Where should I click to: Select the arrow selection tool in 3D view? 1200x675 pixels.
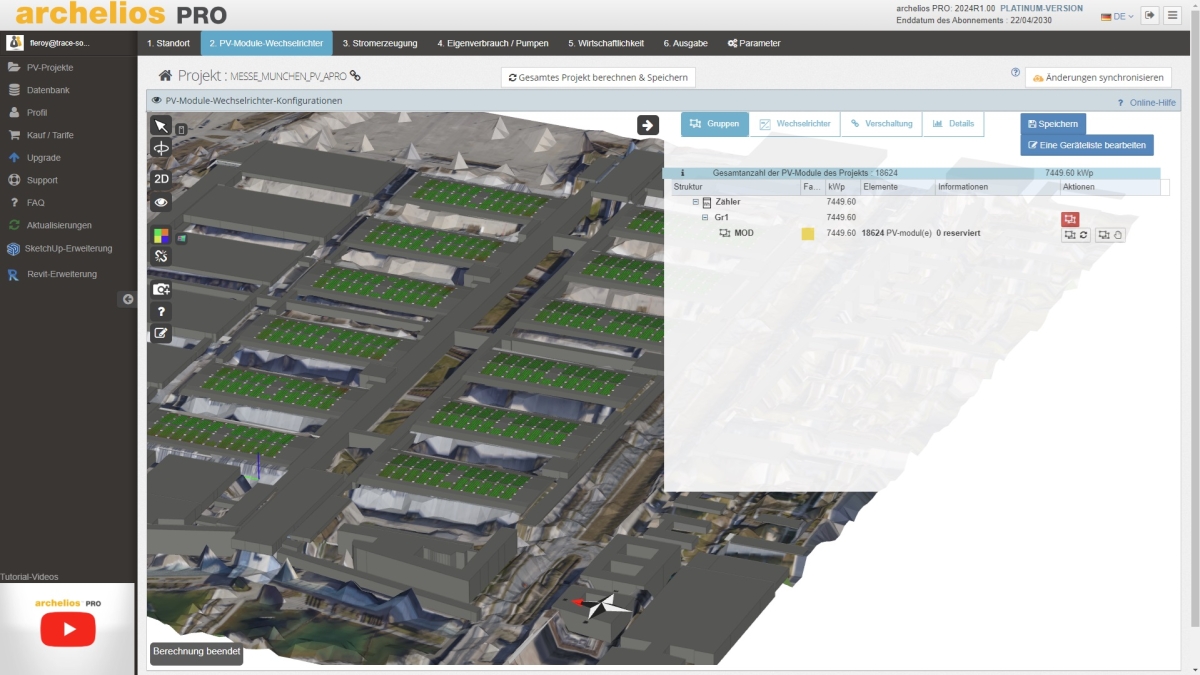[161, 125]
